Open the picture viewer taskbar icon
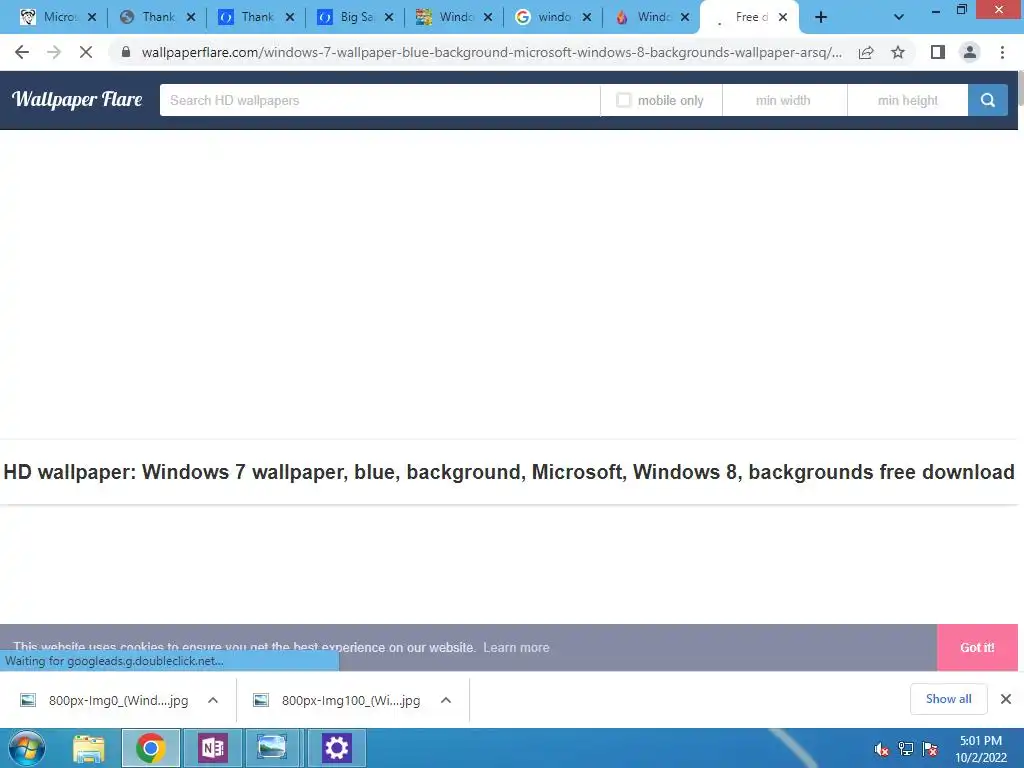Image resolution: width=1024 pixels, height=768 pixels. (x=272, y=748)
